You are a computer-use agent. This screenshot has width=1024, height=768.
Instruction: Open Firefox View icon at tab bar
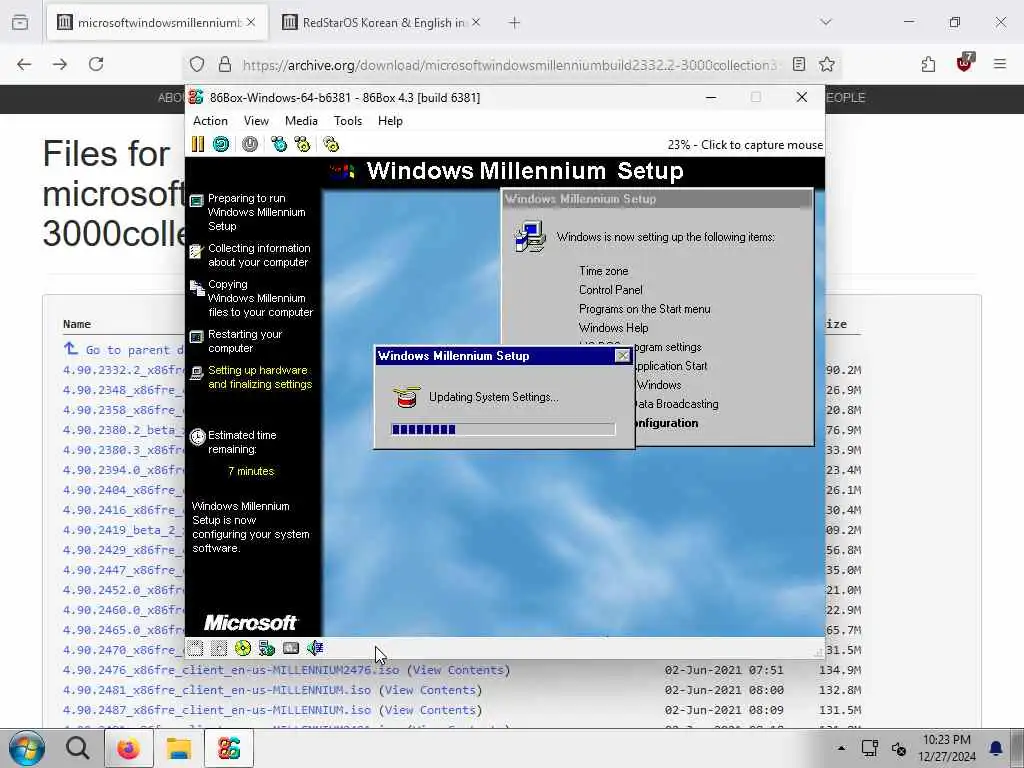pos(20,23)
